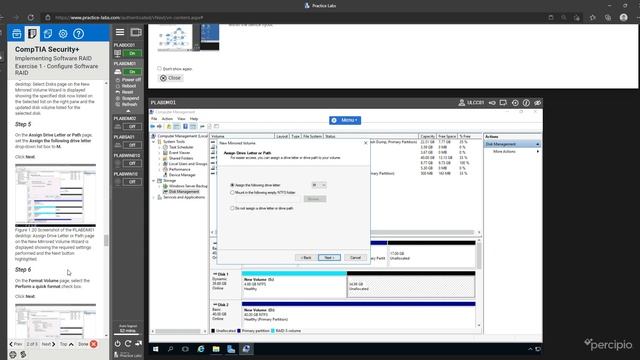Click the monitor icon in PLABDM01 header
The image size is (640, 360).
(x=503, y=103)
